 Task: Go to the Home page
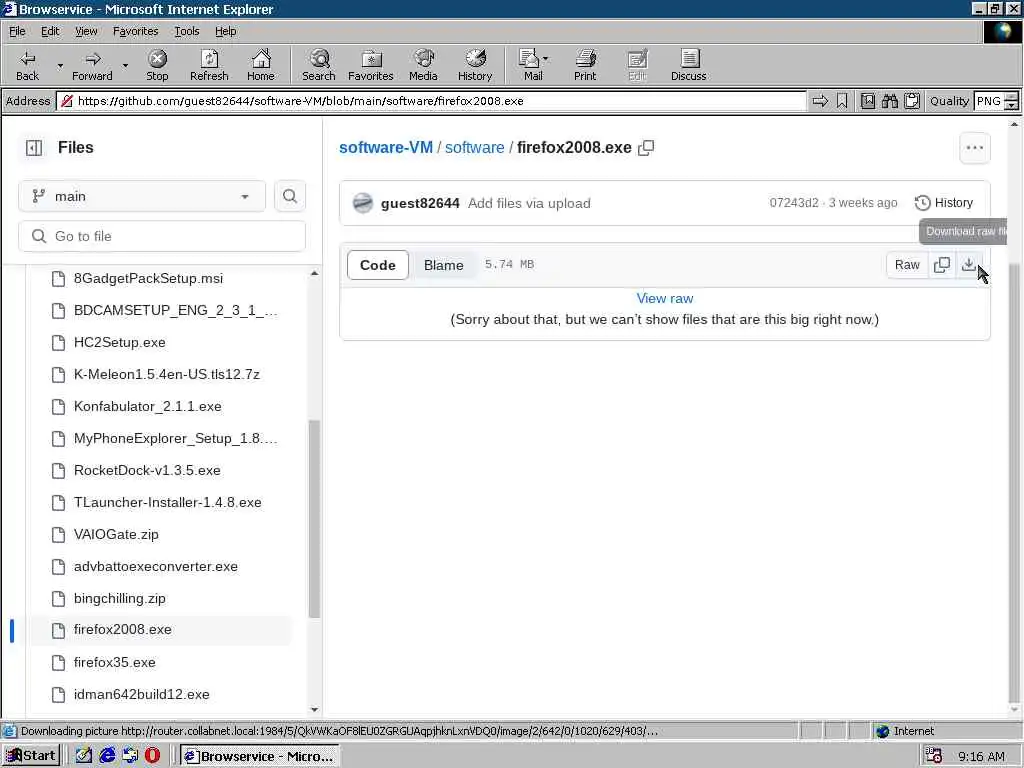261,65
